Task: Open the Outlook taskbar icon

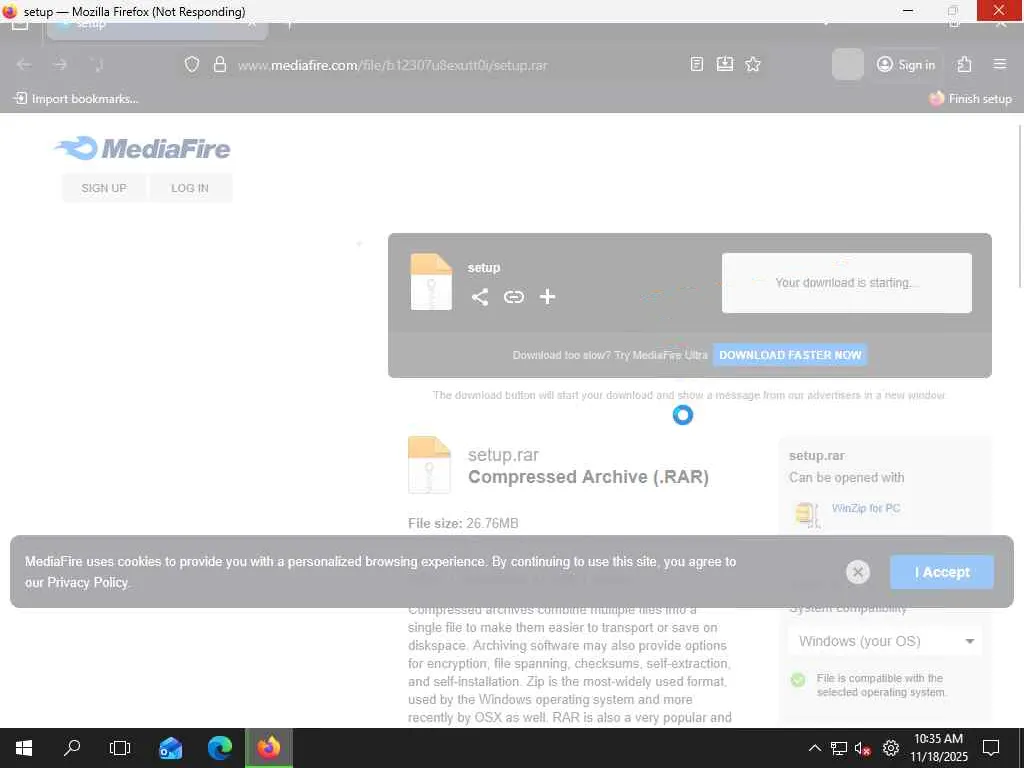Action: coord(170,748)
